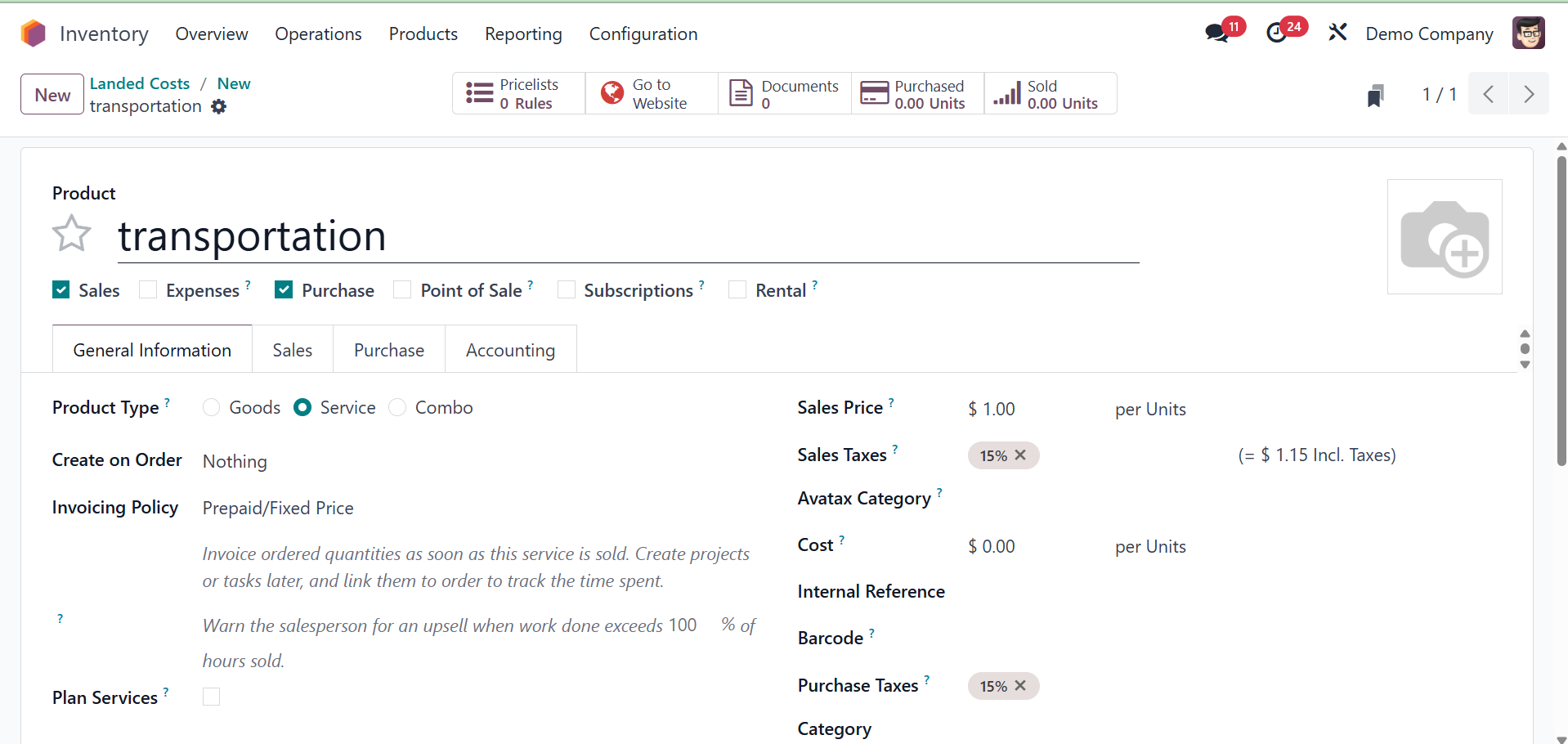Click the debug tools wrench icon
Viewport: 1568px width, 744px height.
coord(1337,33)
